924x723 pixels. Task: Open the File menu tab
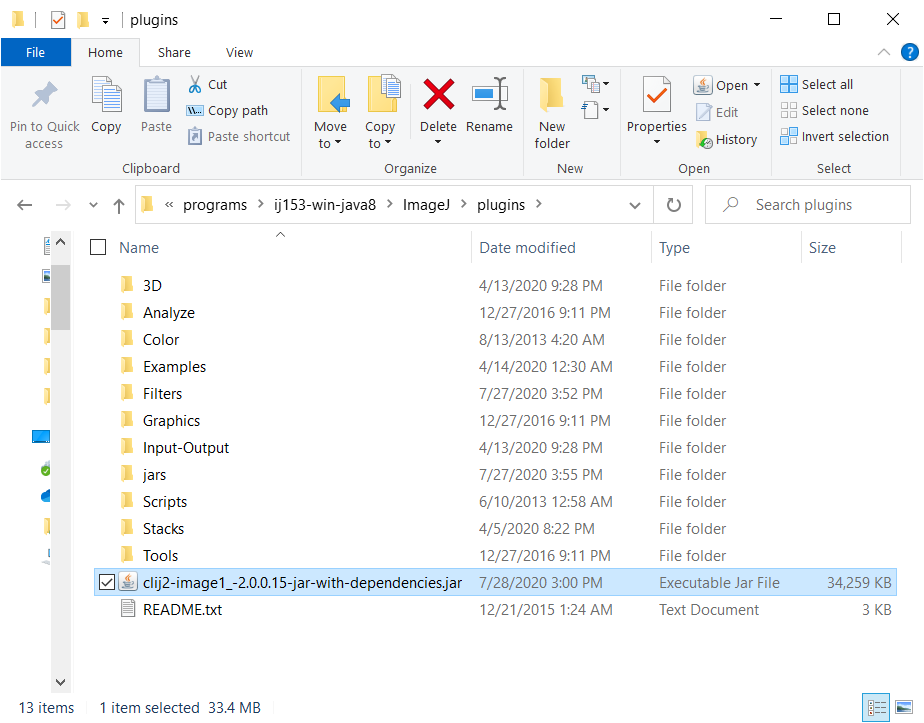35,52
